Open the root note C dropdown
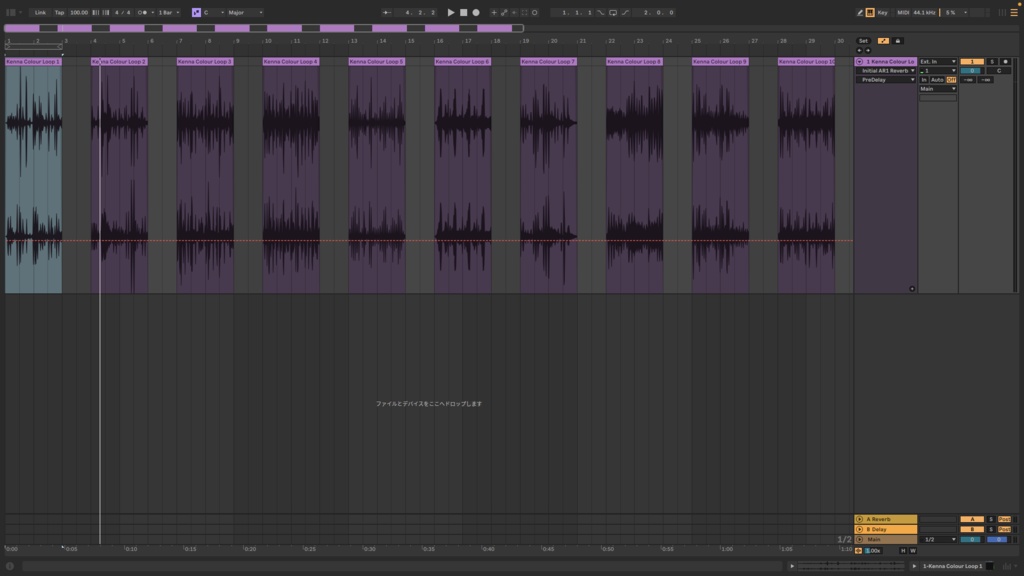Viewport: 1024px width, 576px height. click(x=214, y=12)
